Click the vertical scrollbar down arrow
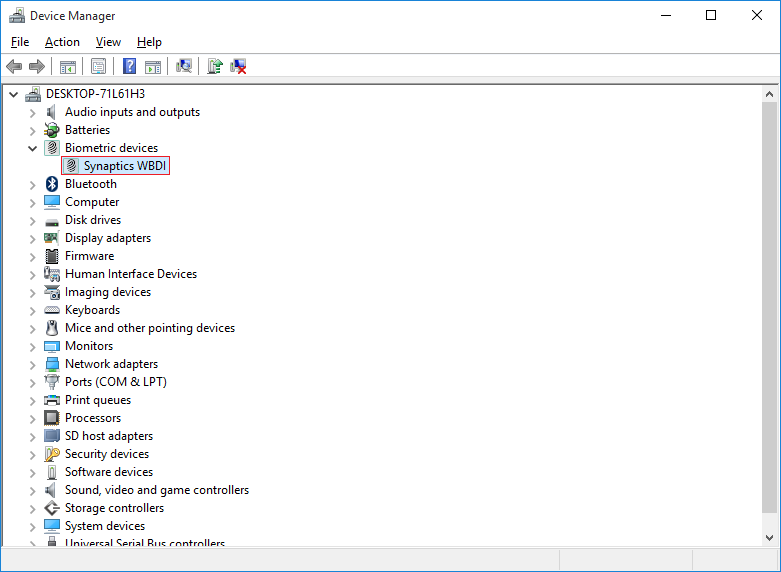The width and height of the screenshot is (781, 572). click(x=770, y=538)
